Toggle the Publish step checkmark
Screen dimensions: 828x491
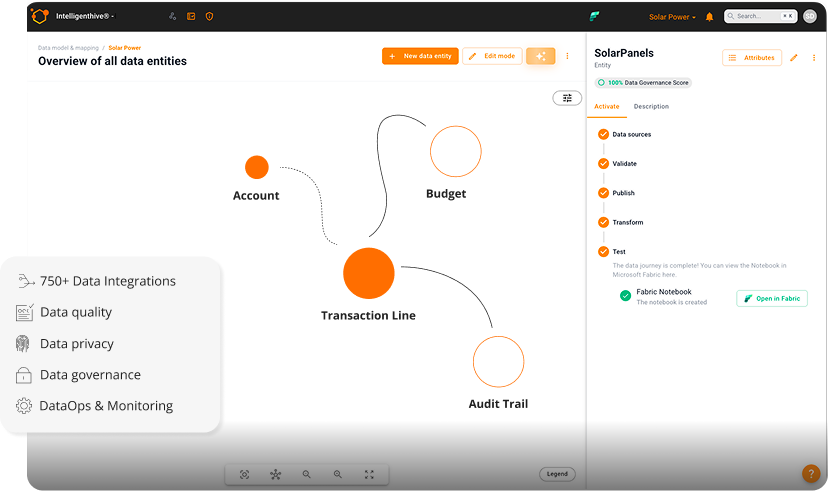click(603, 193)
